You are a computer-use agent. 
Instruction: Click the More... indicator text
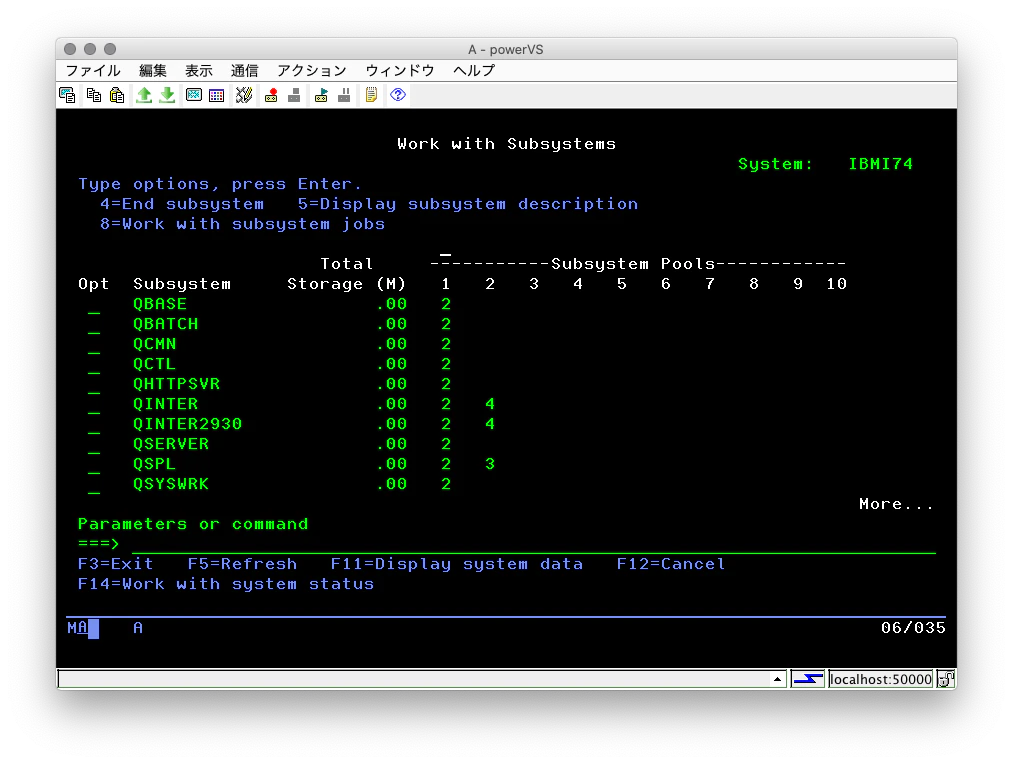pyautogui.click(x=896, y=504)
